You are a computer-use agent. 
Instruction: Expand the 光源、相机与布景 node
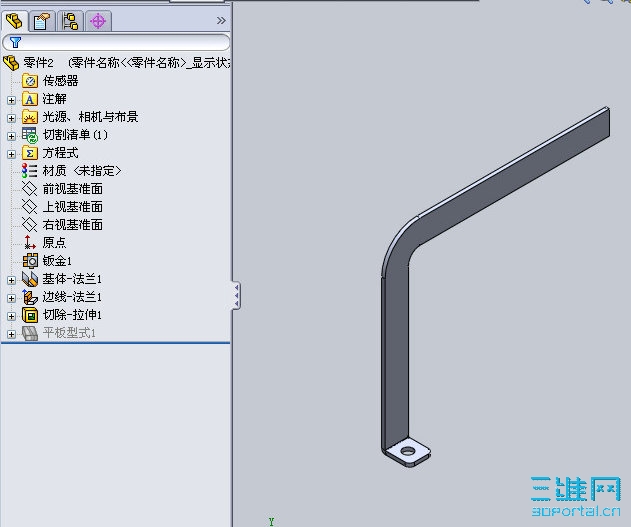(11, 118)
